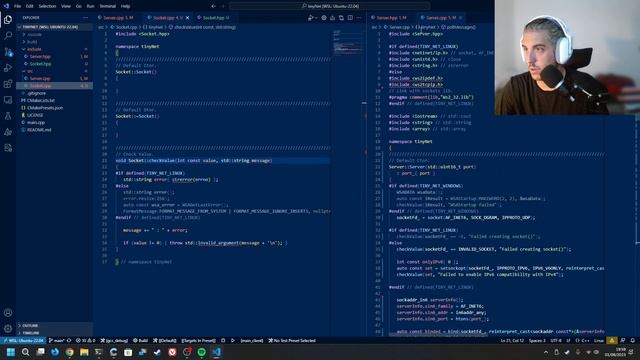Open the Accounts icon in activity bar
Screen dimensions: 640x360
8,313
